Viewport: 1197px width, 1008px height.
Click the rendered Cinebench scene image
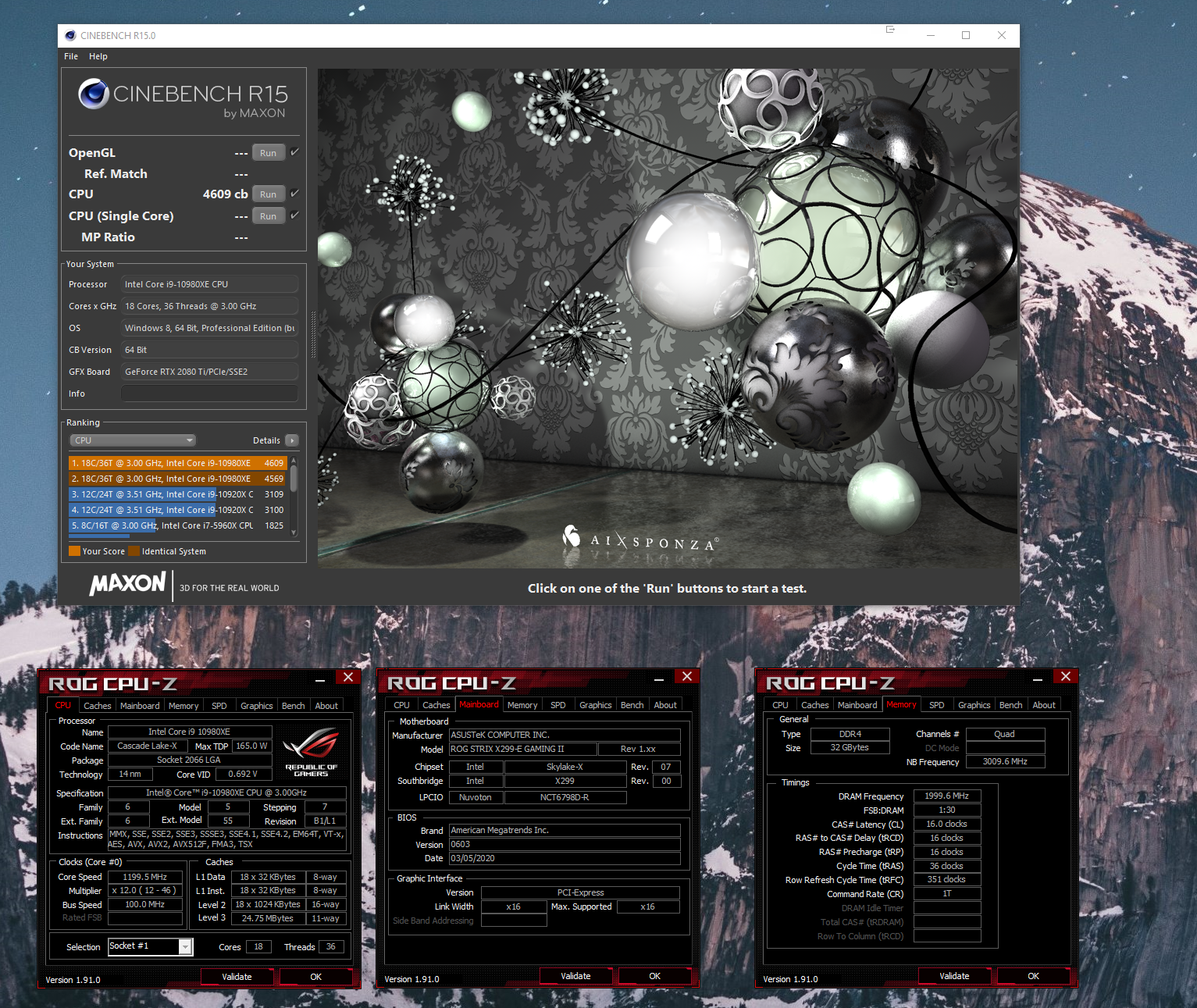tap(668, 318)
